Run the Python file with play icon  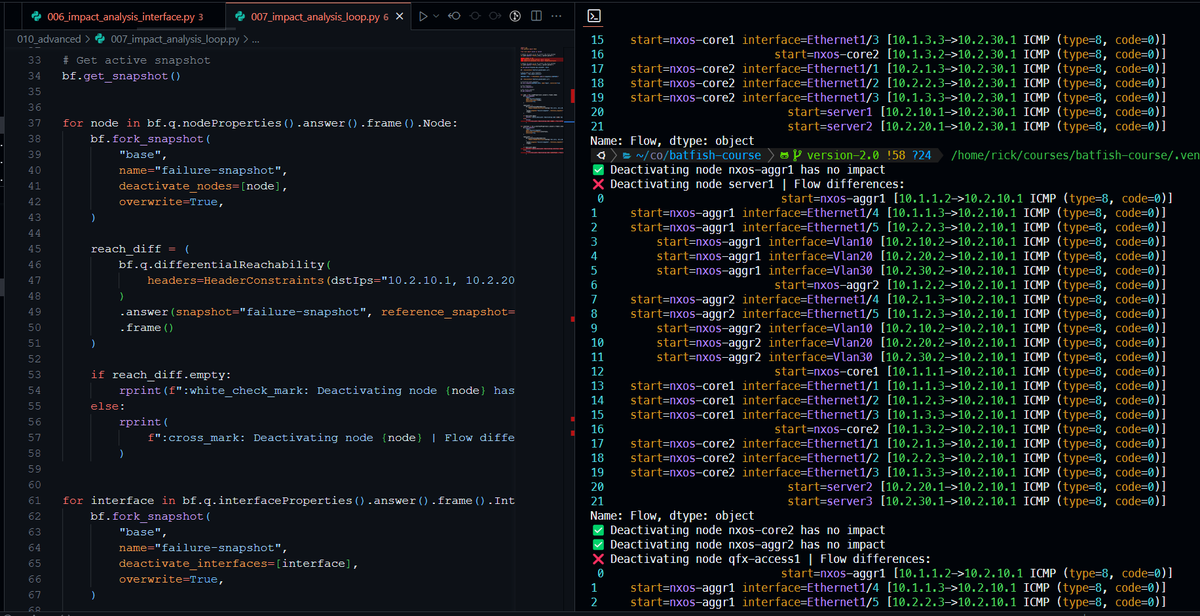(x=423, y=17)
